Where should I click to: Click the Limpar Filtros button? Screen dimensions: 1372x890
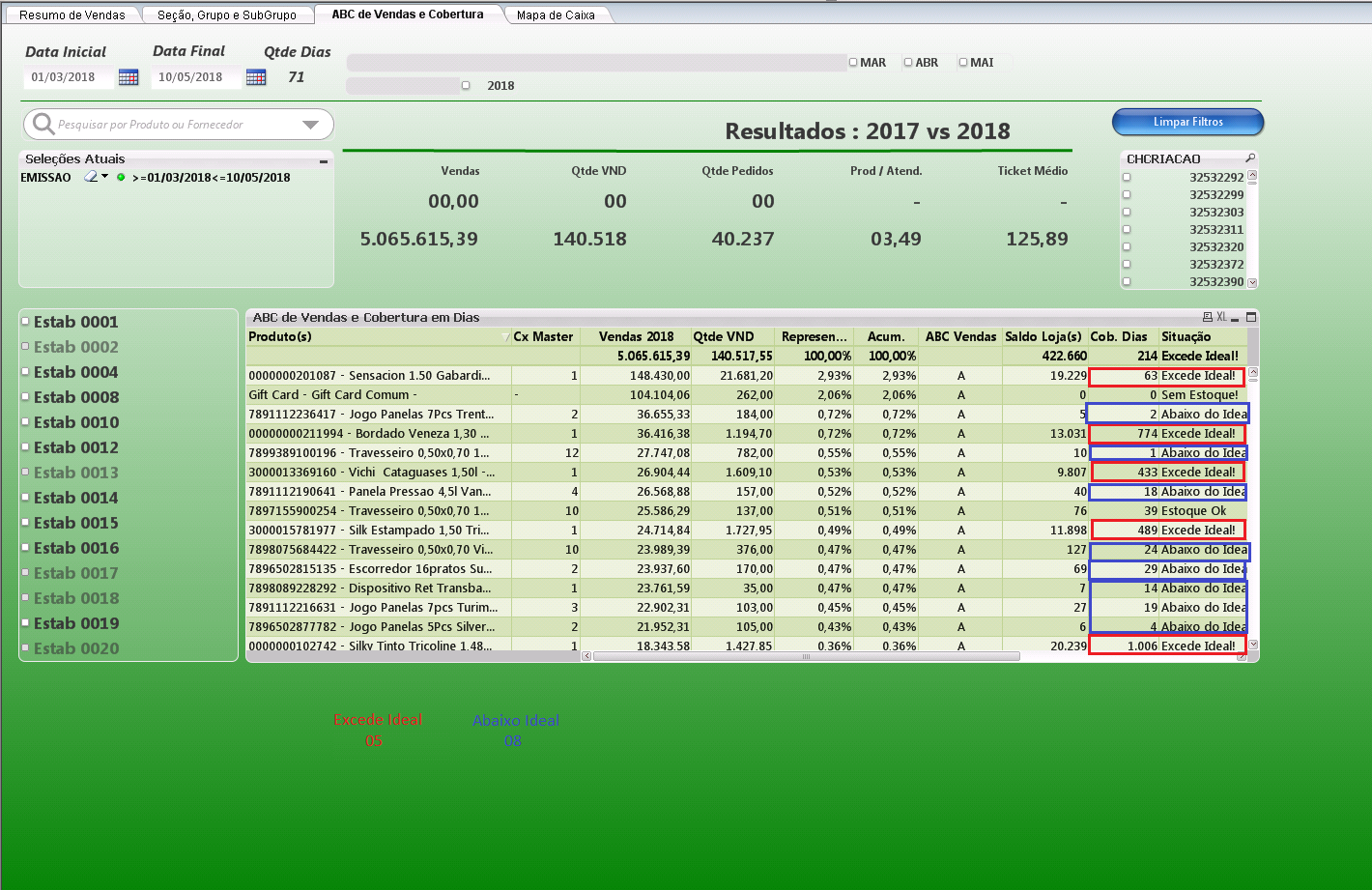pos(1187,122)
